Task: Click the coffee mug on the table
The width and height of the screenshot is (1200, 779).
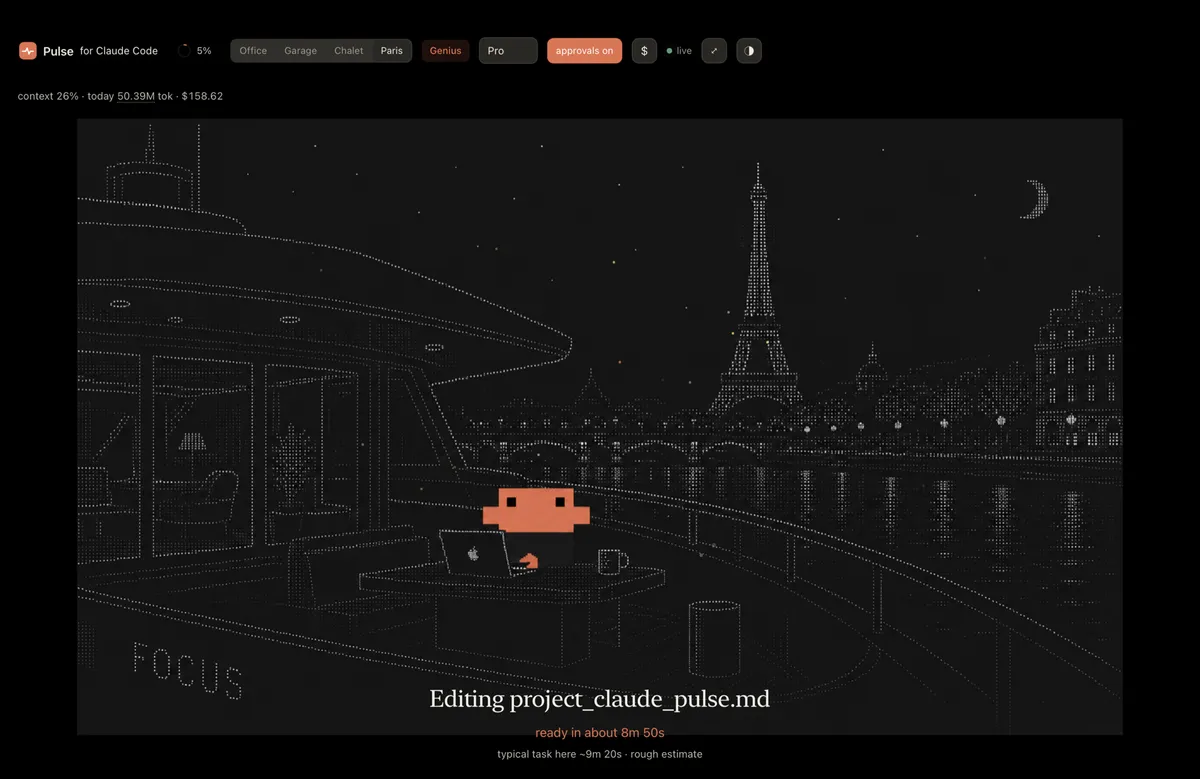Action: (x=612, y=560)
